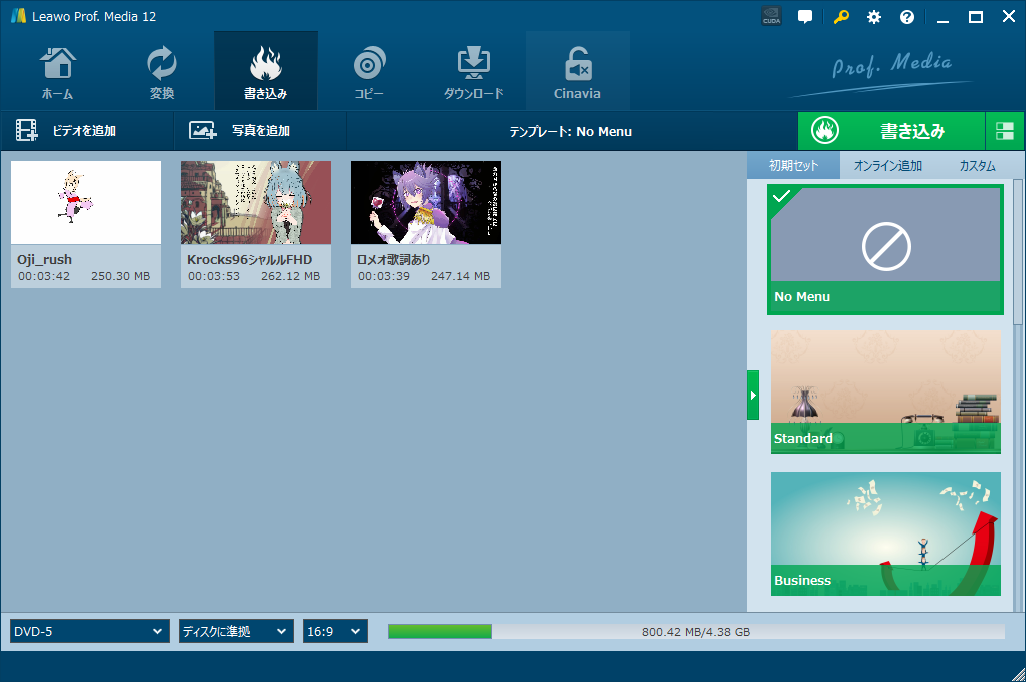Open the Convert (変換) module
The image size is (1026, 682).
pyautogui.click(x=161, y=72)
